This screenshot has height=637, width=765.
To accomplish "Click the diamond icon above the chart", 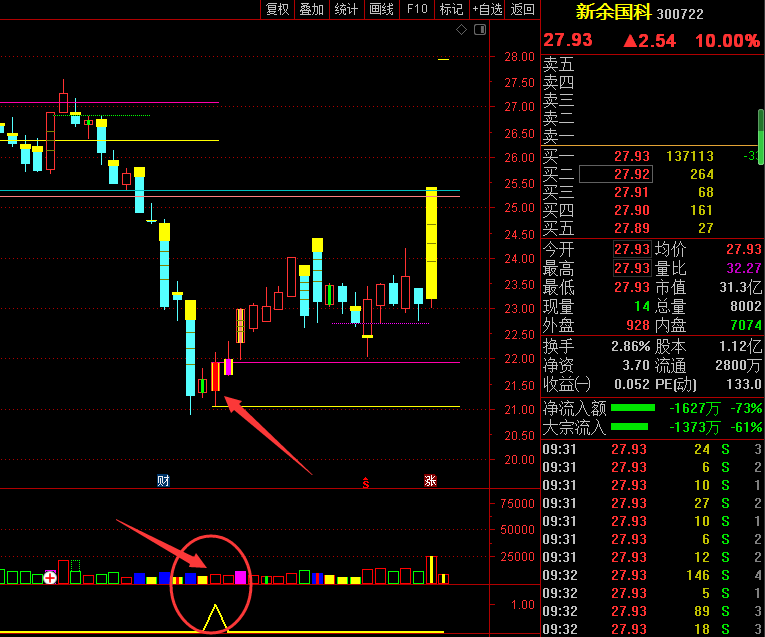I will pyautogui.click(x=461, y=30).
